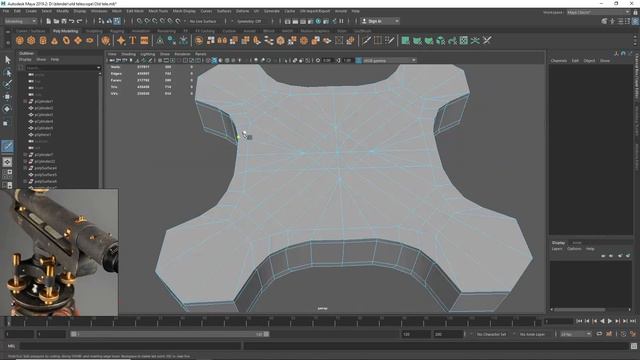This screenshot has width=640, height=360.
Task: Expand the pCylinder1 node in the Outliner
Action: point(25,101)
